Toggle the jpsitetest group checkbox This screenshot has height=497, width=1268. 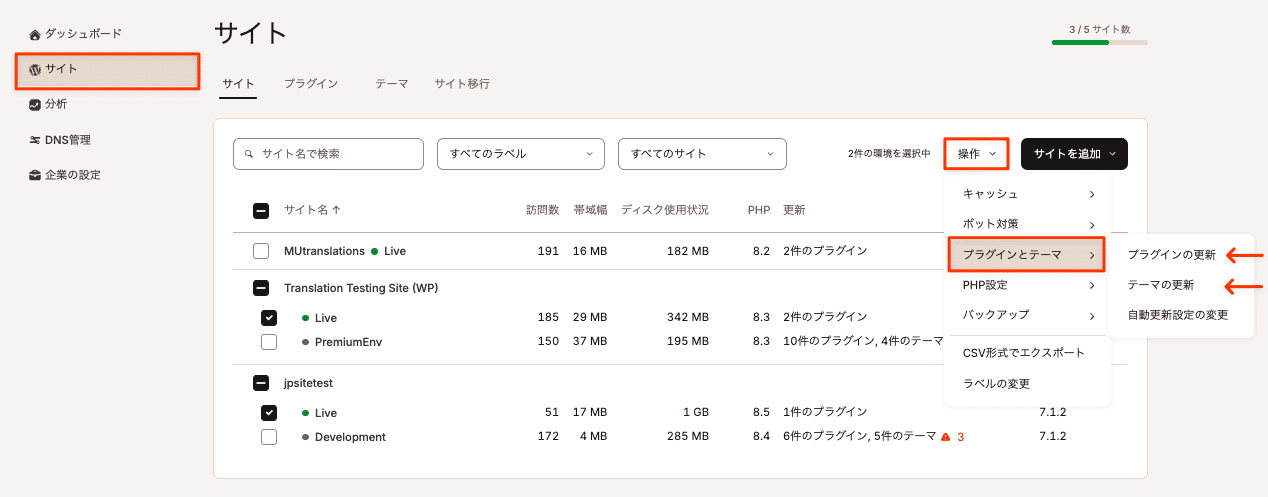coord(261,383)
